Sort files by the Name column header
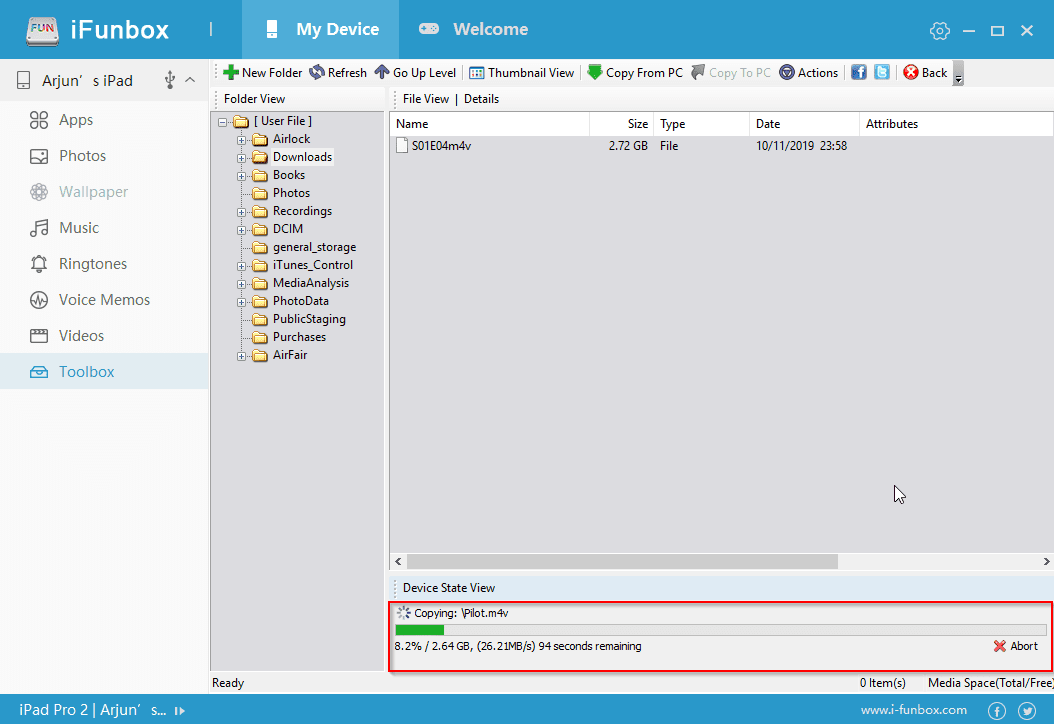The width and height of the screenshot is (1054, 726). coord(489,124)
